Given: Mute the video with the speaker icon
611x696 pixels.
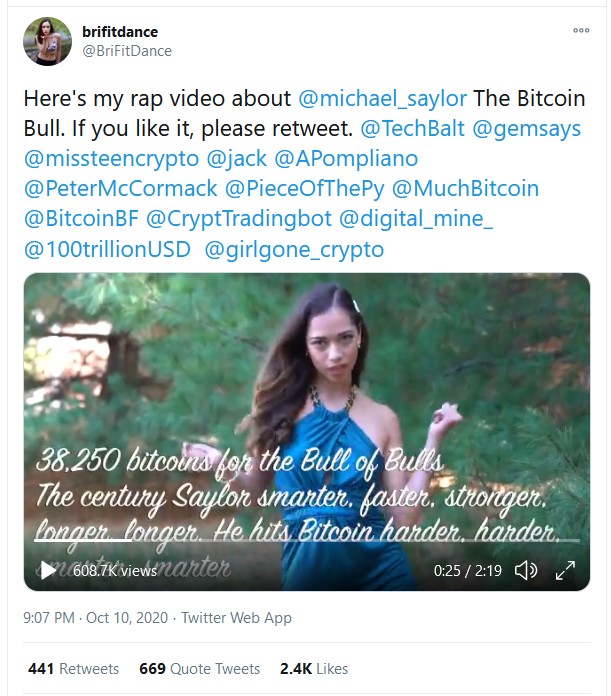Looking at the screenshot, I should [525, 570].
